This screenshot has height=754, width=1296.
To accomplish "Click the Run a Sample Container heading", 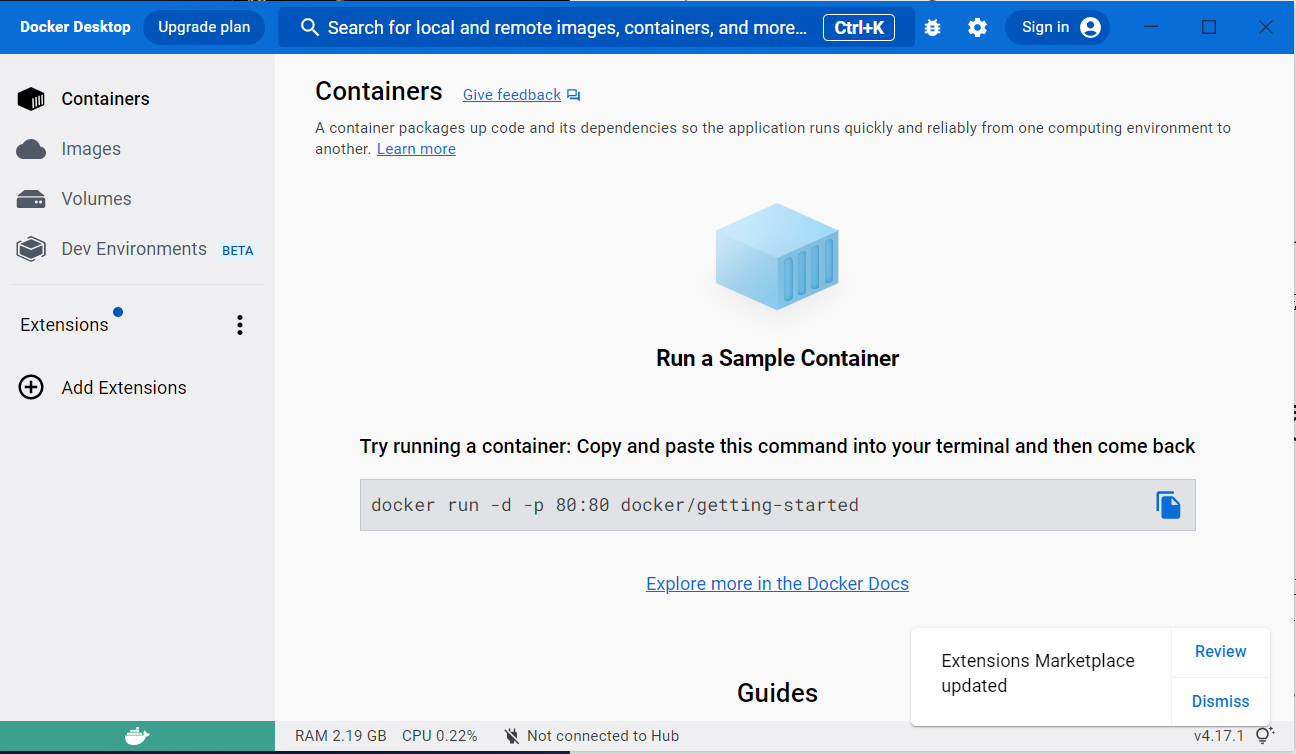I will tap(777, 358).
